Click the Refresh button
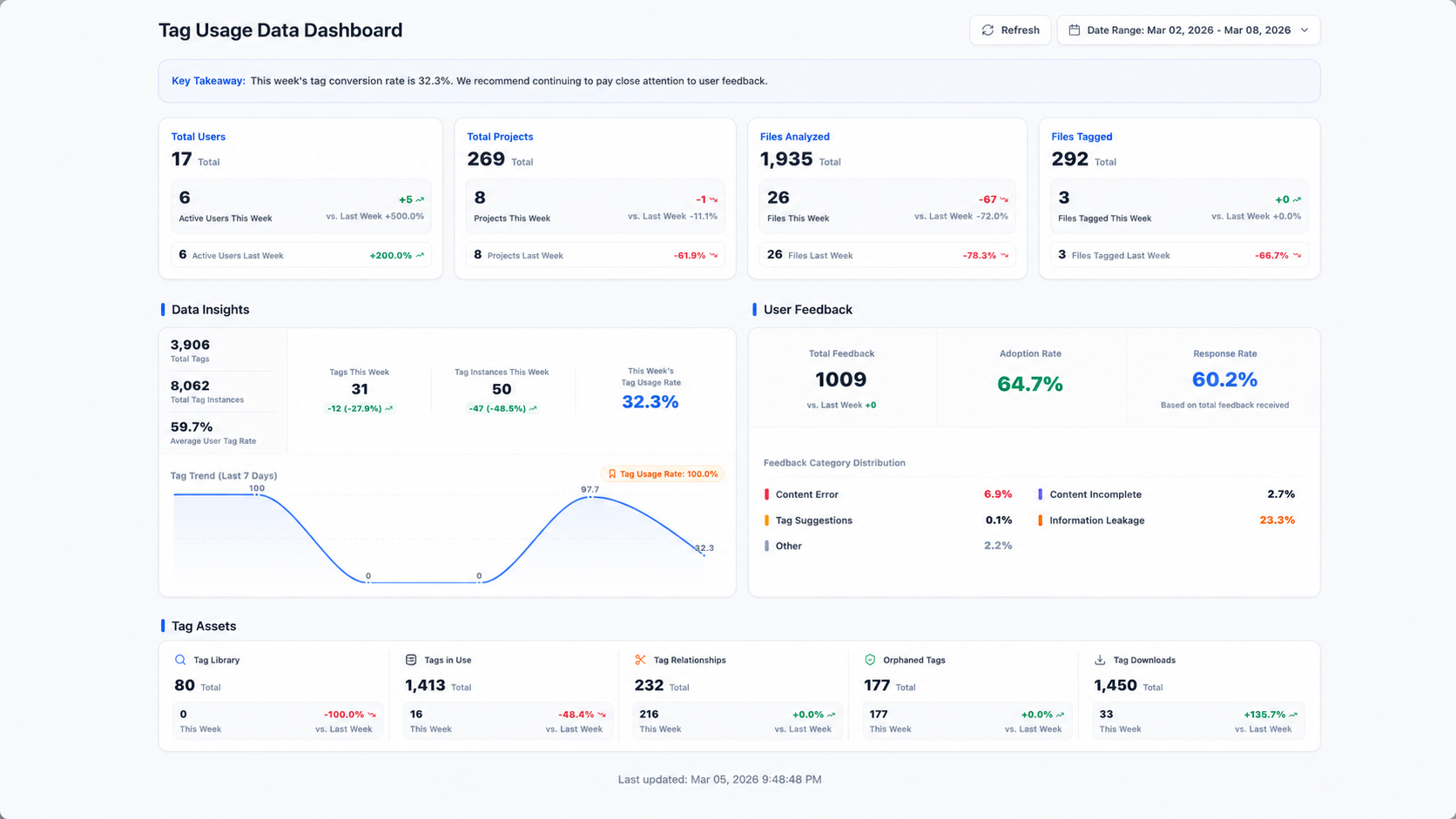 [1010, 30]
